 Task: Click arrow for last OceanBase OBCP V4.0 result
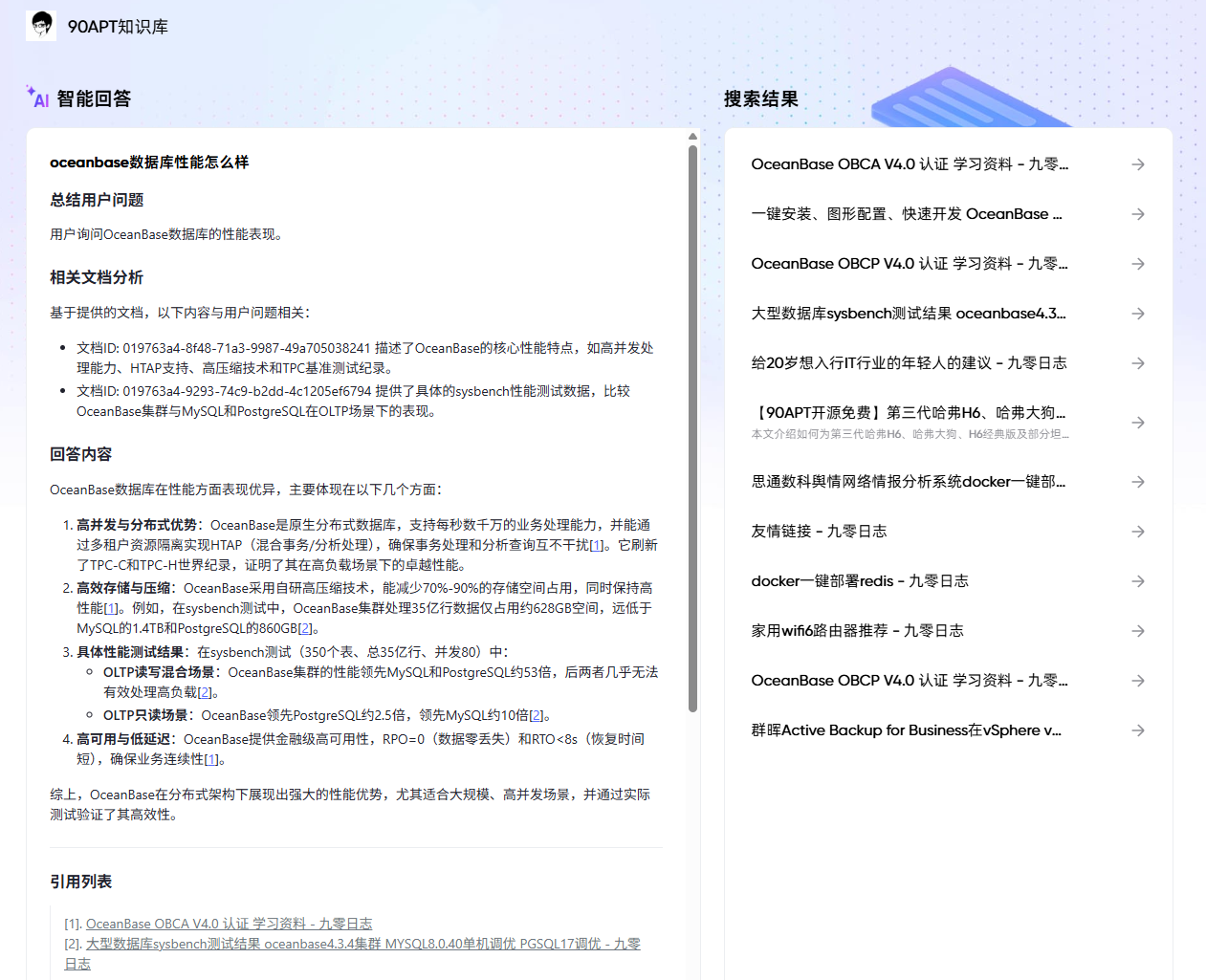(x=1138, y=681)
